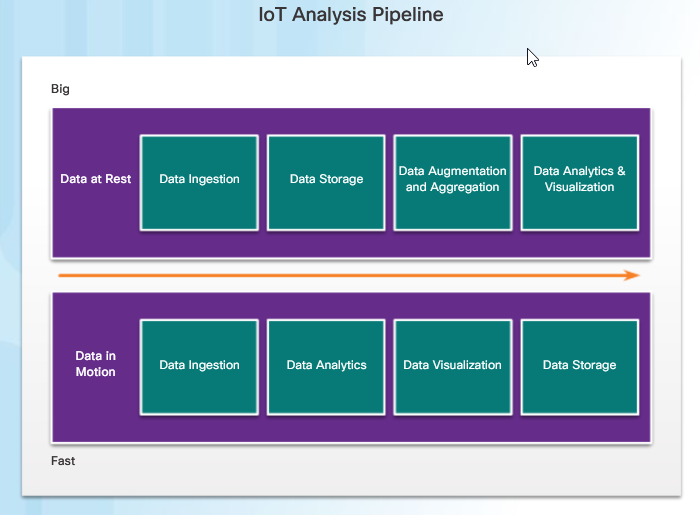Click the Data Ingestion box in Data in Motion row

point(199,367)
